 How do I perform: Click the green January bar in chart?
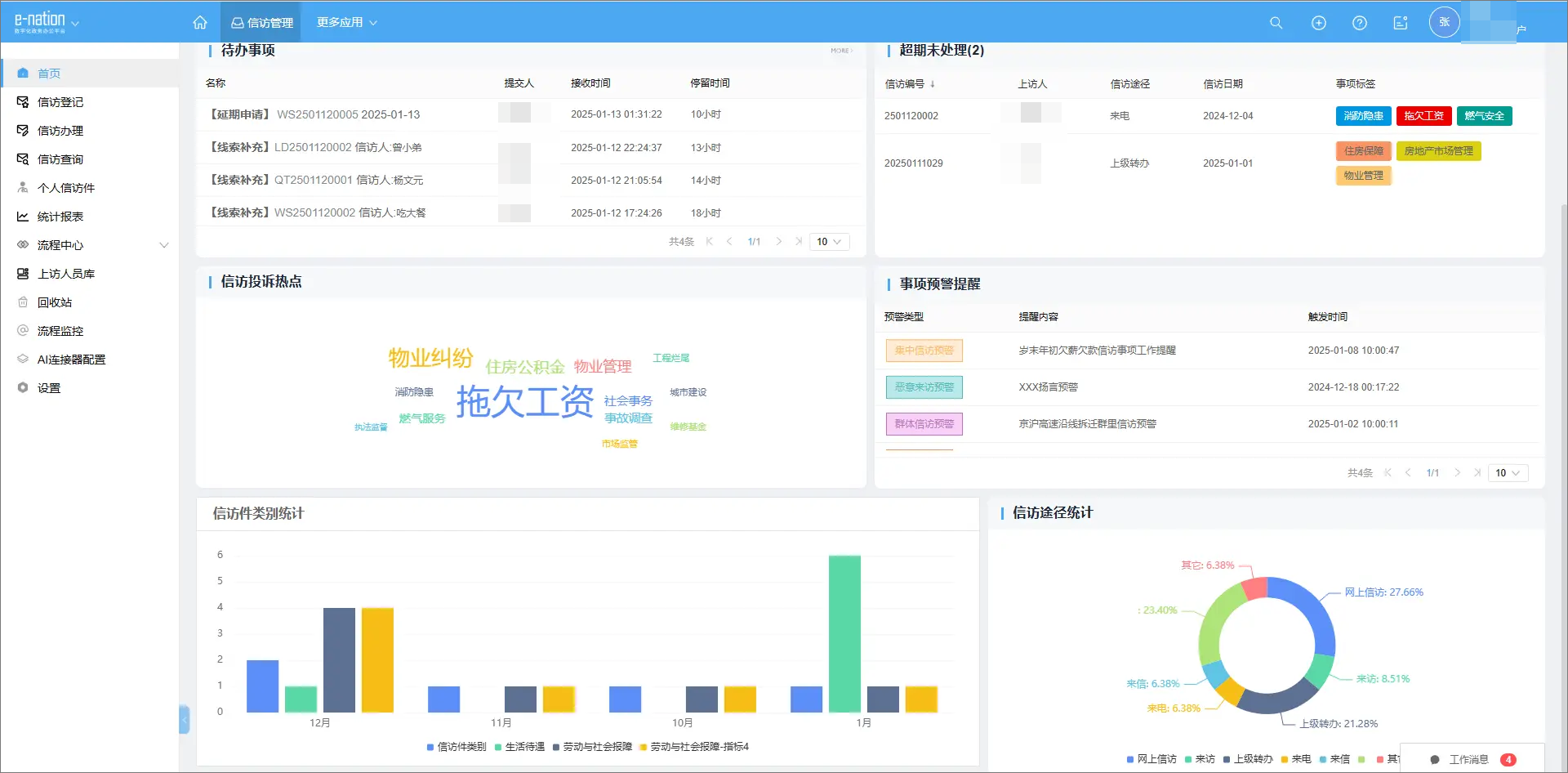click(844, 634)
